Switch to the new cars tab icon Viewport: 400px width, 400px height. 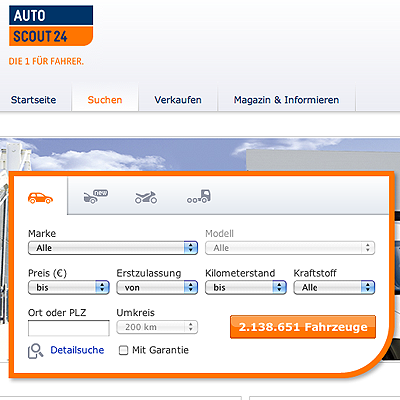pyautogui.click(x=96, y=197)
